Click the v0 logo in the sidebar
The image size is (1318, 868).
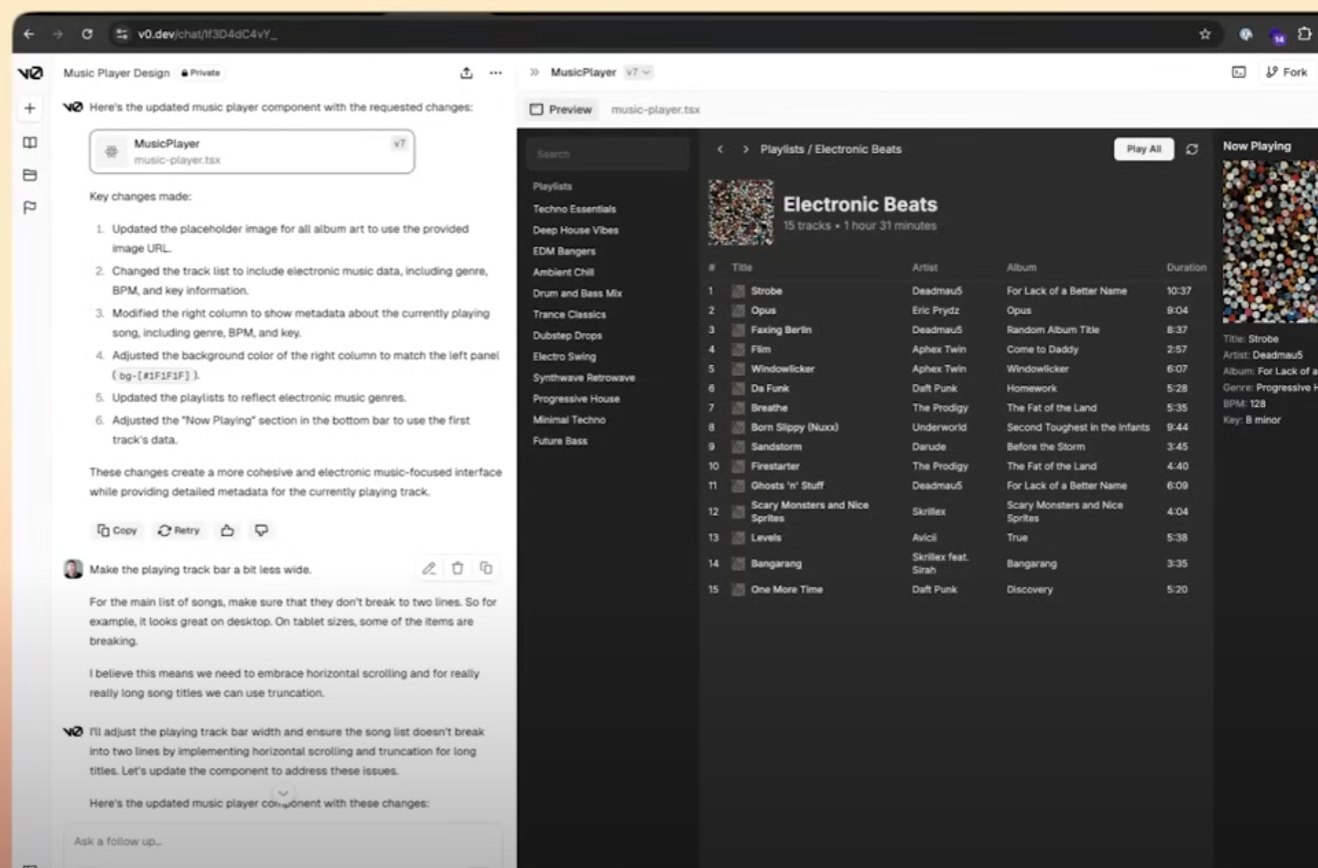point(30,73)
